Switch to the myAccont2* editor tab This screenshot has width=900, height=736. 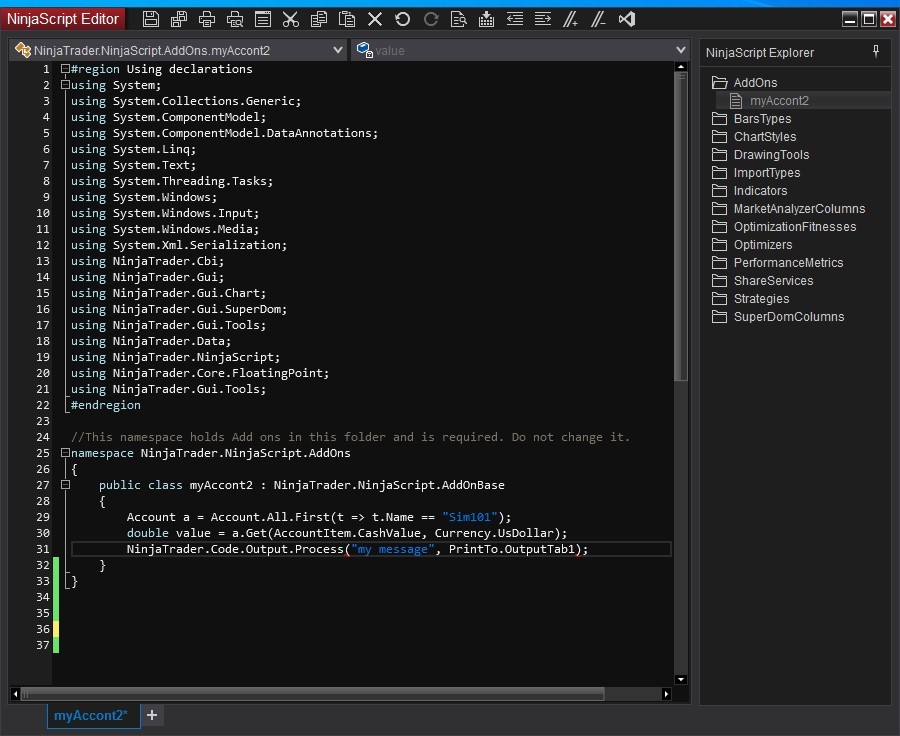(x=90, y=715)
